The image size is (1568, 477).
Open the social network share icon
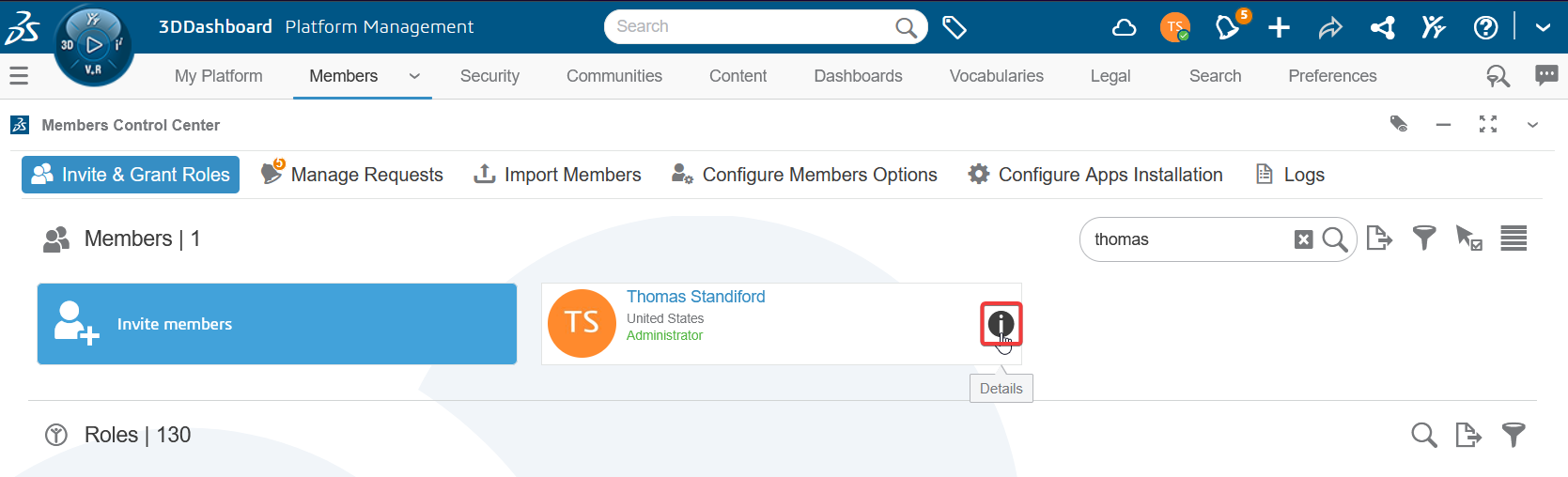(1383, 27)
